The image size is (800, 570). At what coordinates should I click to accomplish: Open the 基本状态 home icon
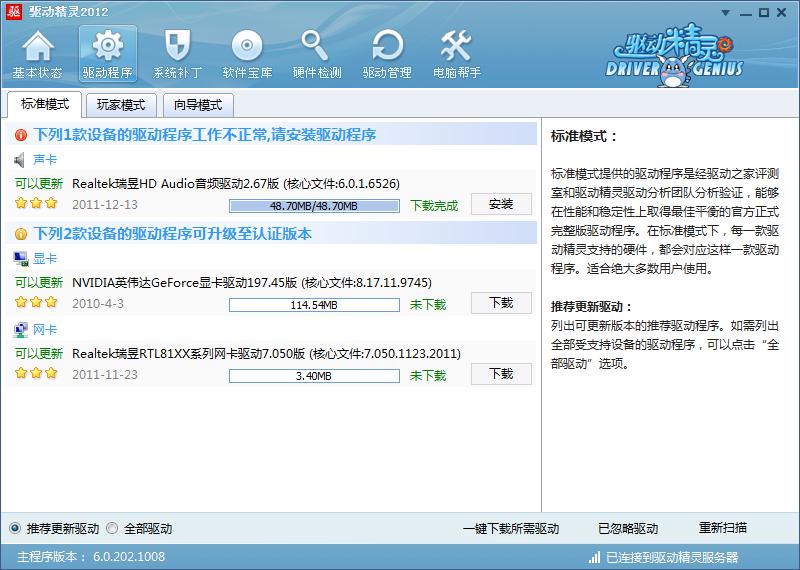point(37,48)
